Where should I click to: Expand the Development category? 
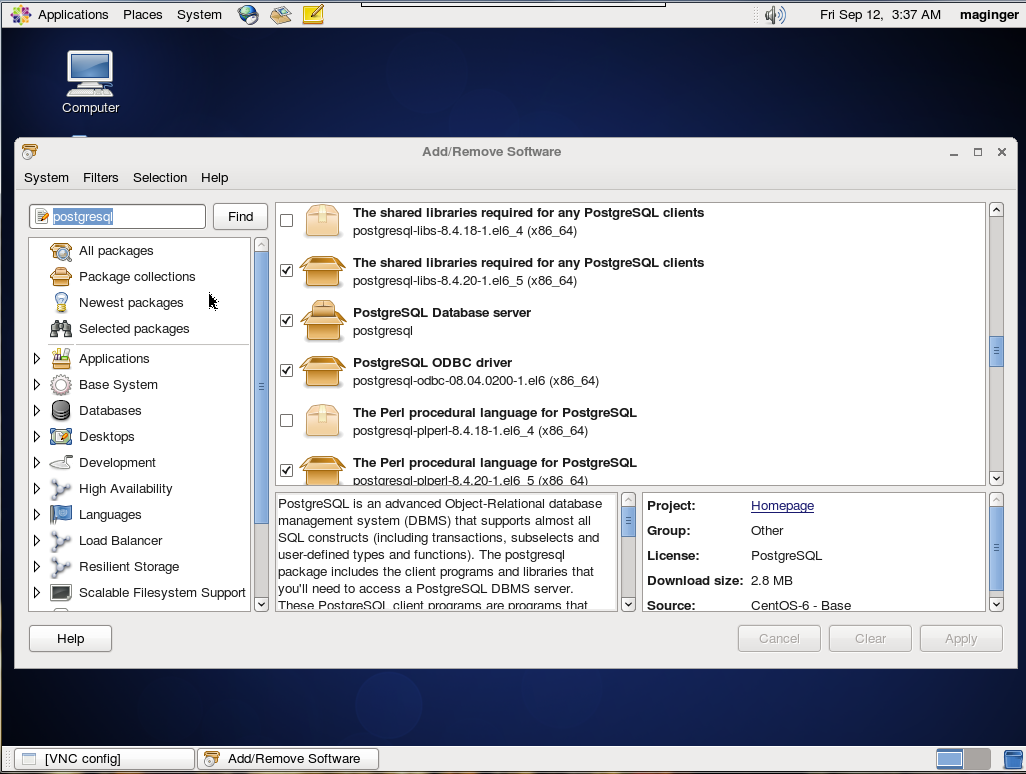(37, 463)
